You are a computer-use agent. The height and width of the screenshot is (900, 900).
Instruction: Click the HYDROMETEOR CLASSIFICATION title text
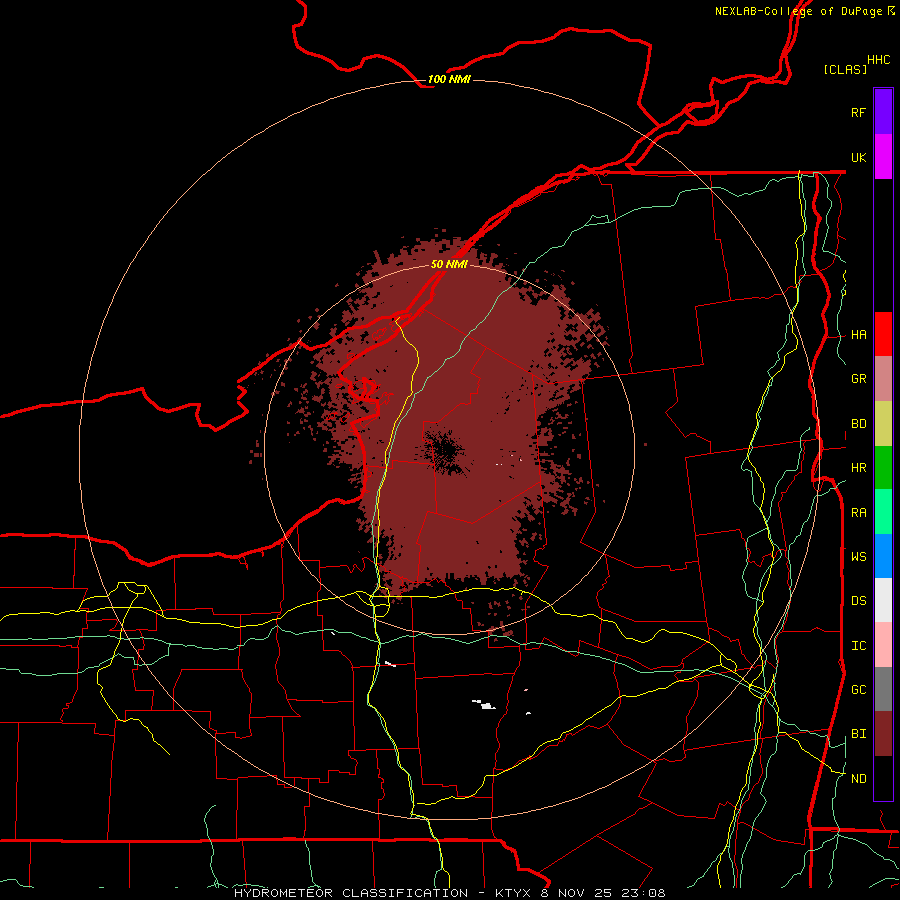pyautogui.click(x=351, y=893)
